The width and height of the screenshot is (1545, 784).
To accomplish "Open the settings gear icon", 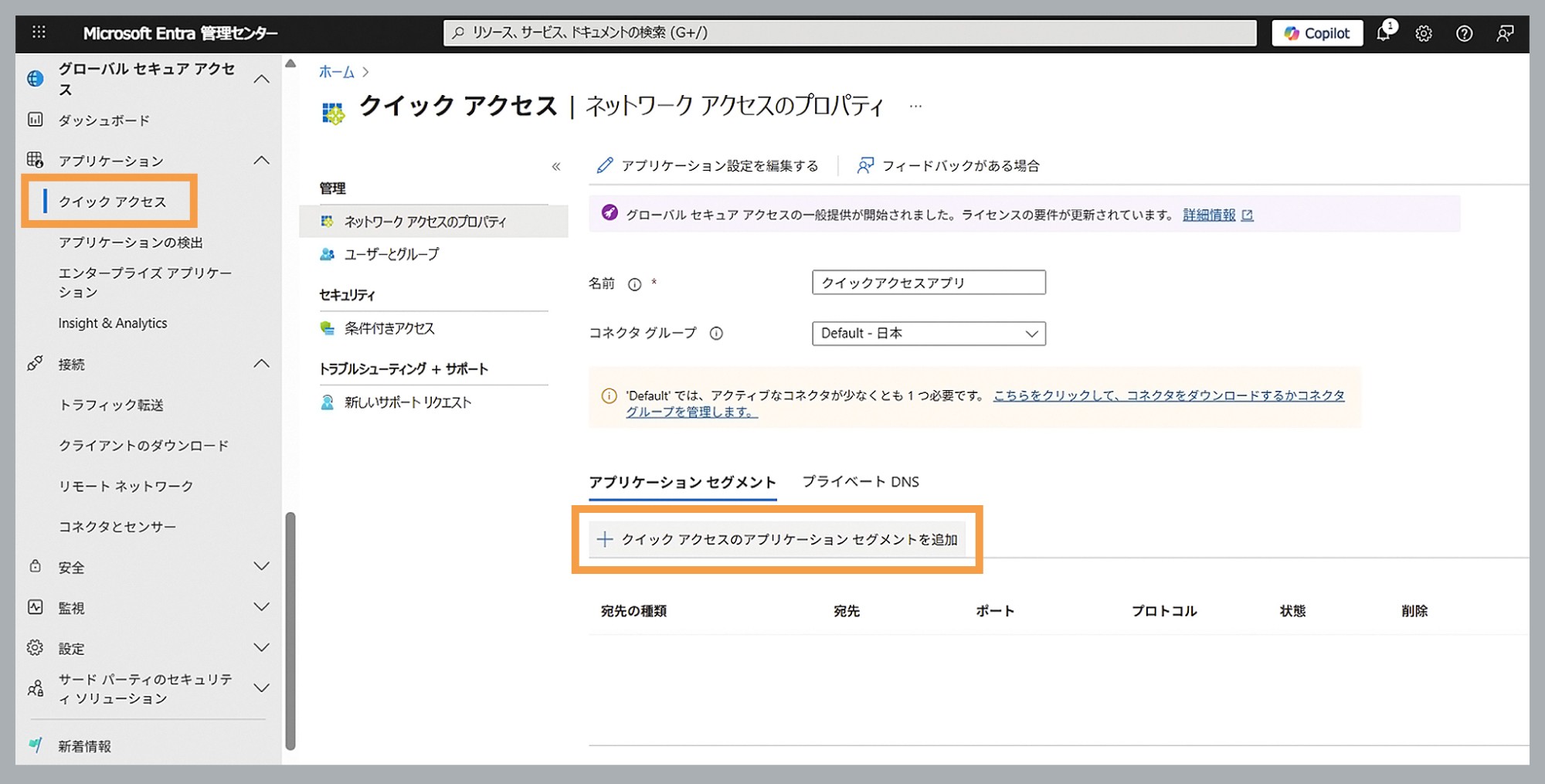I will pos(1424,32).
